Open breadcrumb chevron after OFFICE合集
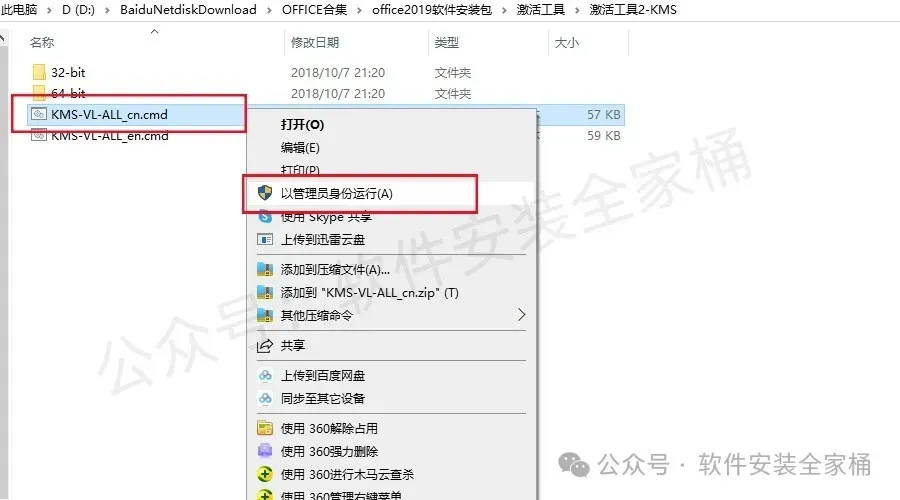900x500 pixels. coord(359,10)
